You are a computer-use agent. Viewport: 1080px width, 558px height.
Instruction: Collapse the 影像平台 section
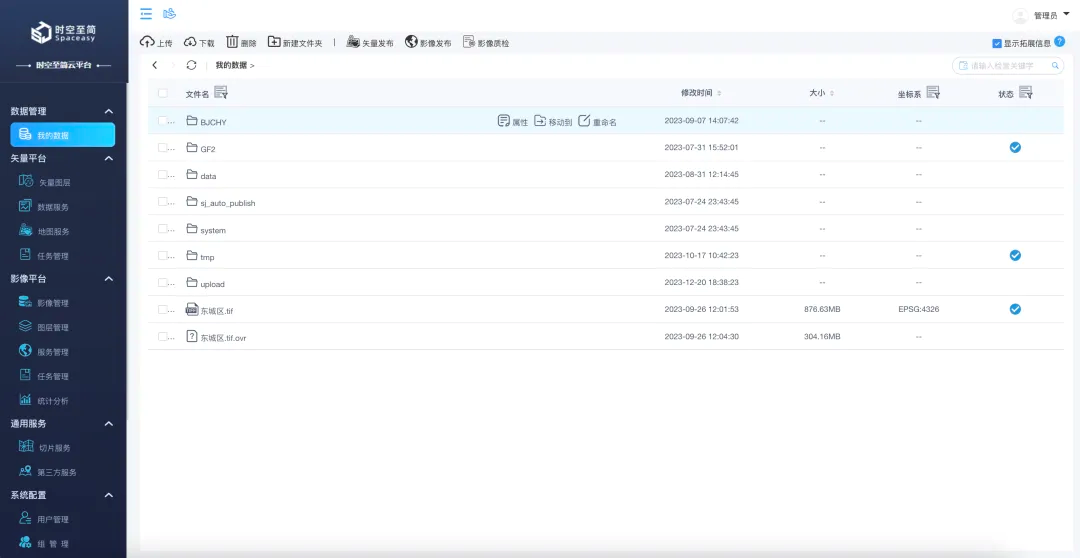[108, 279]
